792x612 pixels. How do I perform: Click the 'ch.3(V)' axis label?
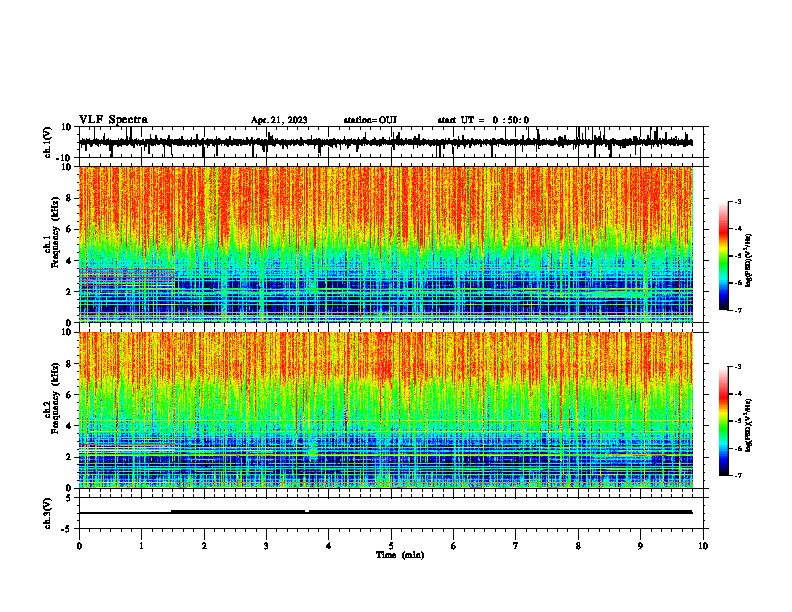click(x=48, y=513)
